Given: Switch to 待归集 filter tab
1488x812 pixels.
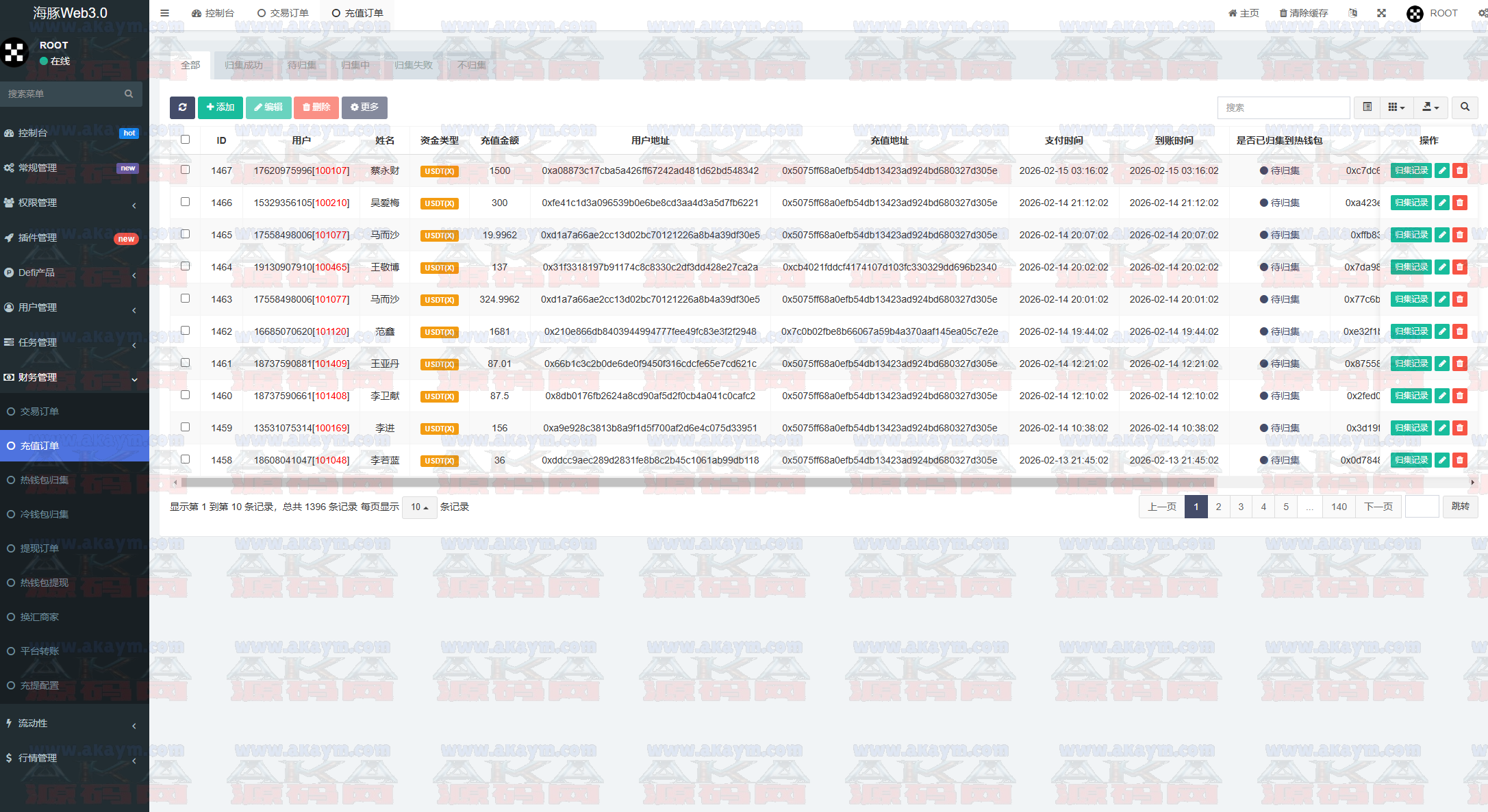Looking at the screenshot, I should (x=301, y=66).
